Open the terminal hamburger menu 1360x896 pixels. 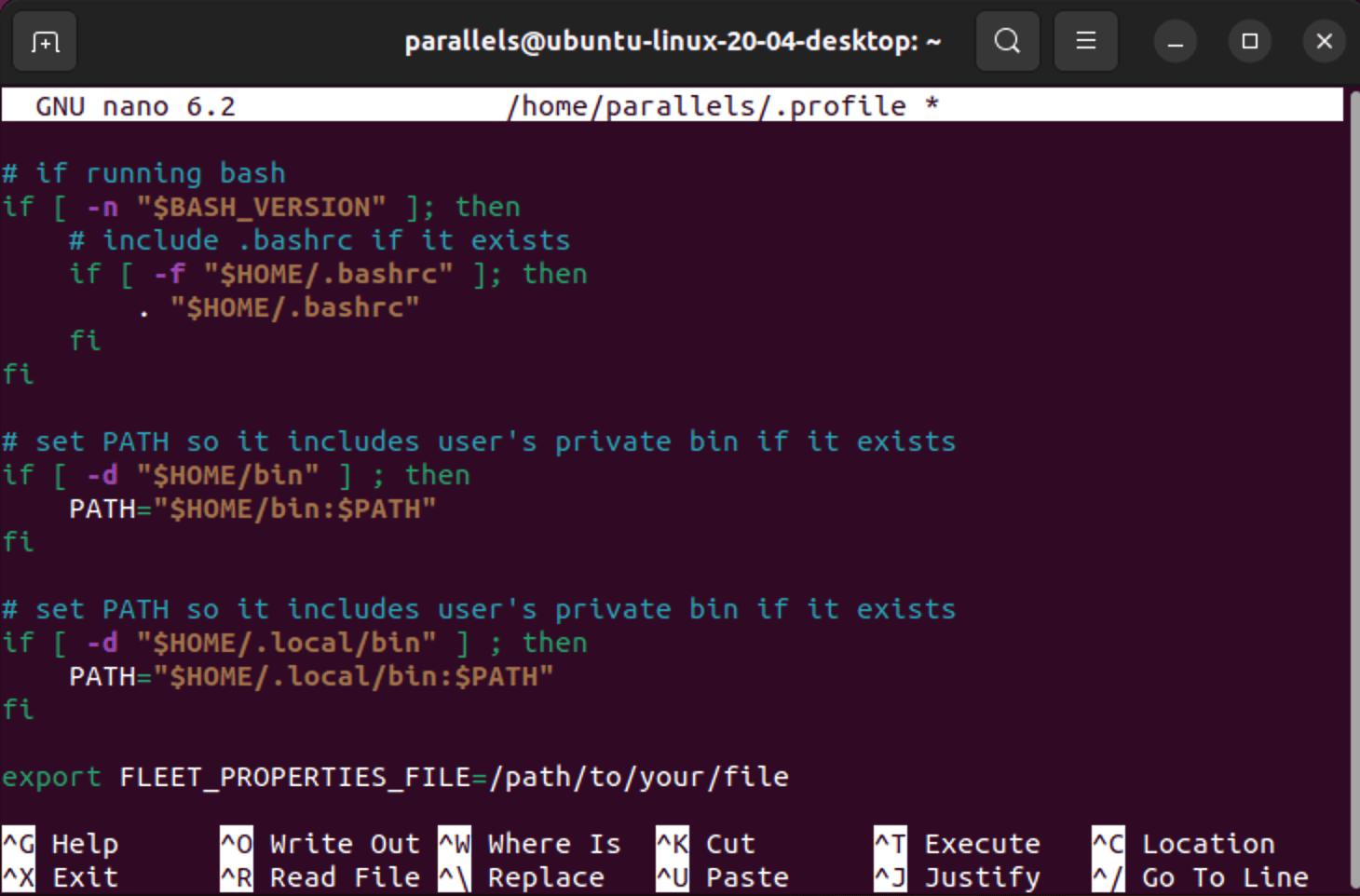tap(1085, 40)
